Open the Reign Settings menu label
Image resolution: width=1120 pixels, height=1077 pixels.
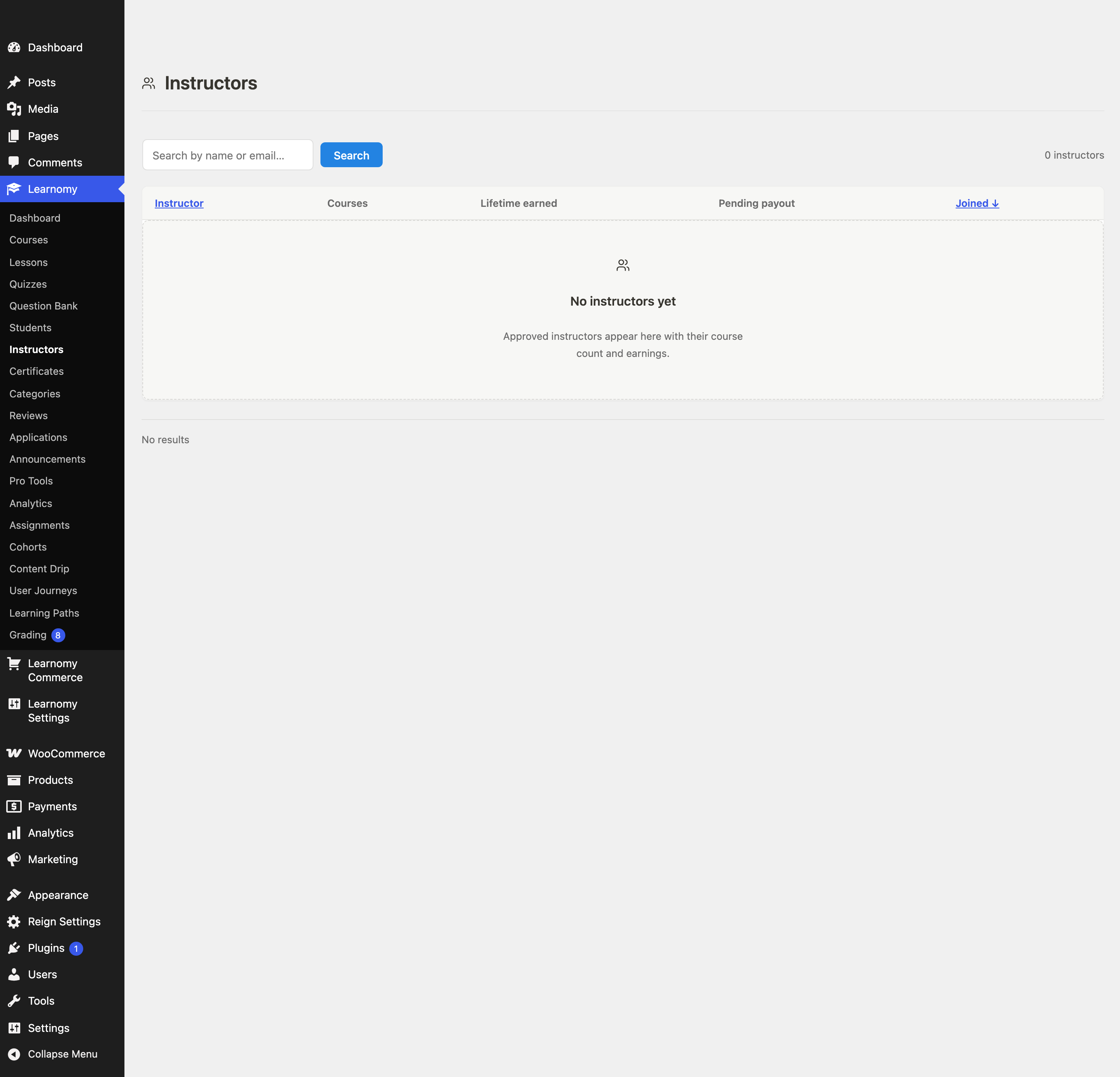[64, 921]
